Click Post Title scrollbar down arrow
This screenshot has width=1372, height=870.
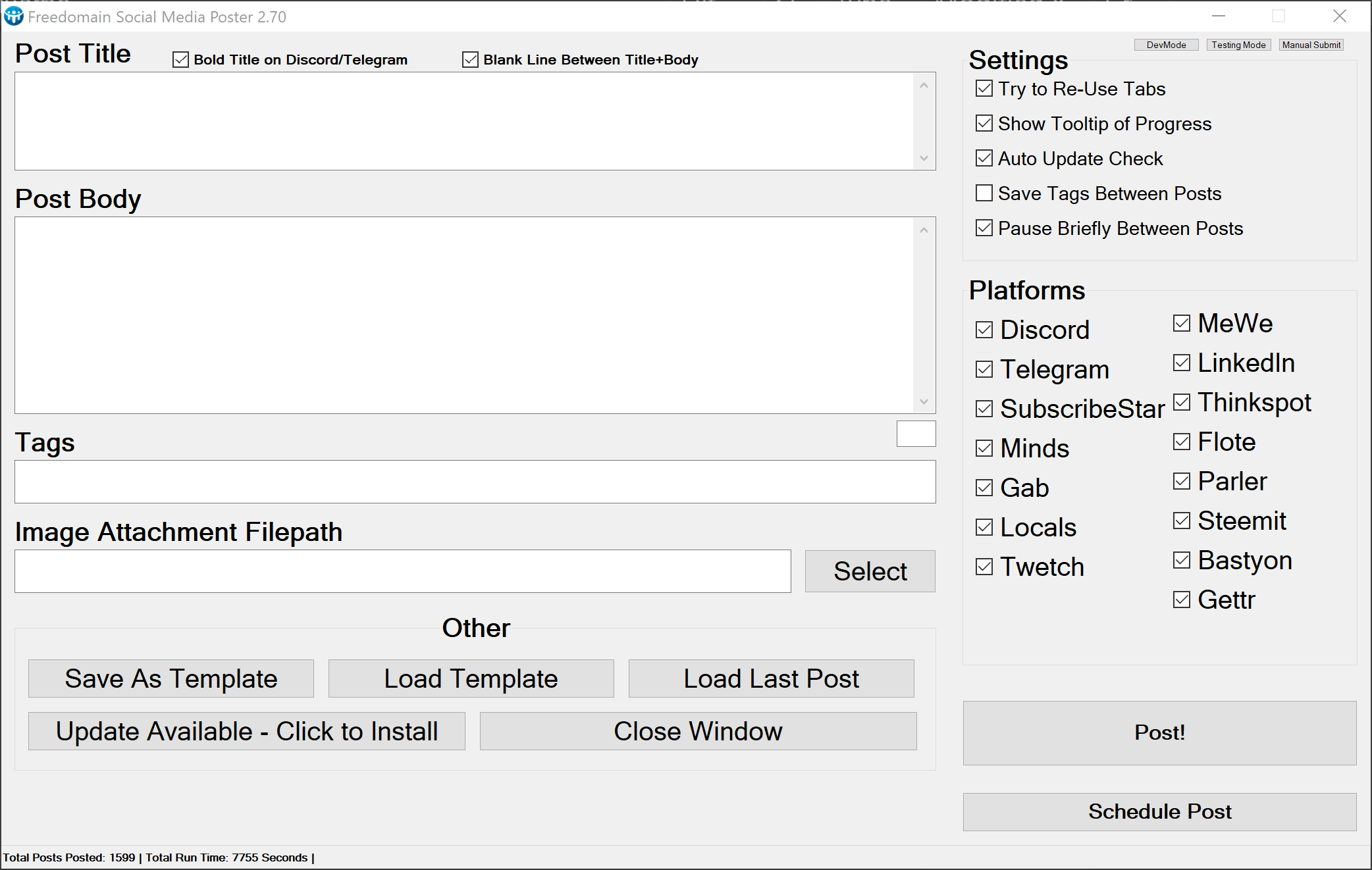click(924, 158)
